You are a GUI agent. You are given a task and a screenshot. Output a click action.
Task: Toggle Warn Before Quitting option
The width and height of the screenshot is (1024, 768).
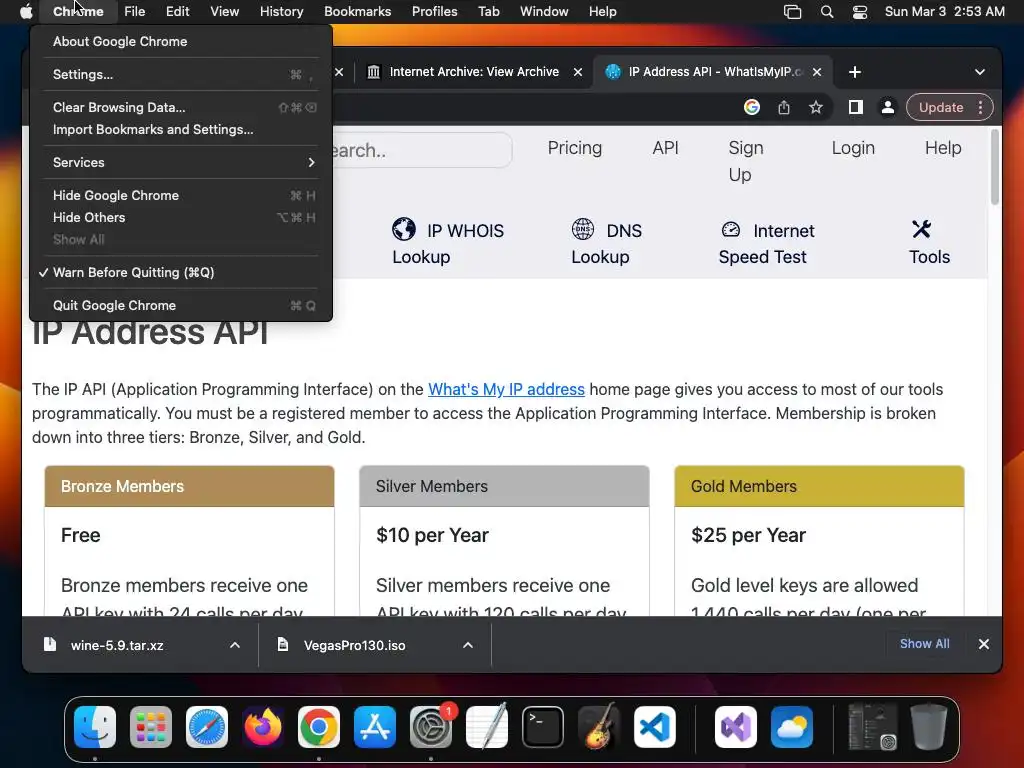pyautogui.click(x=181, y=272)
